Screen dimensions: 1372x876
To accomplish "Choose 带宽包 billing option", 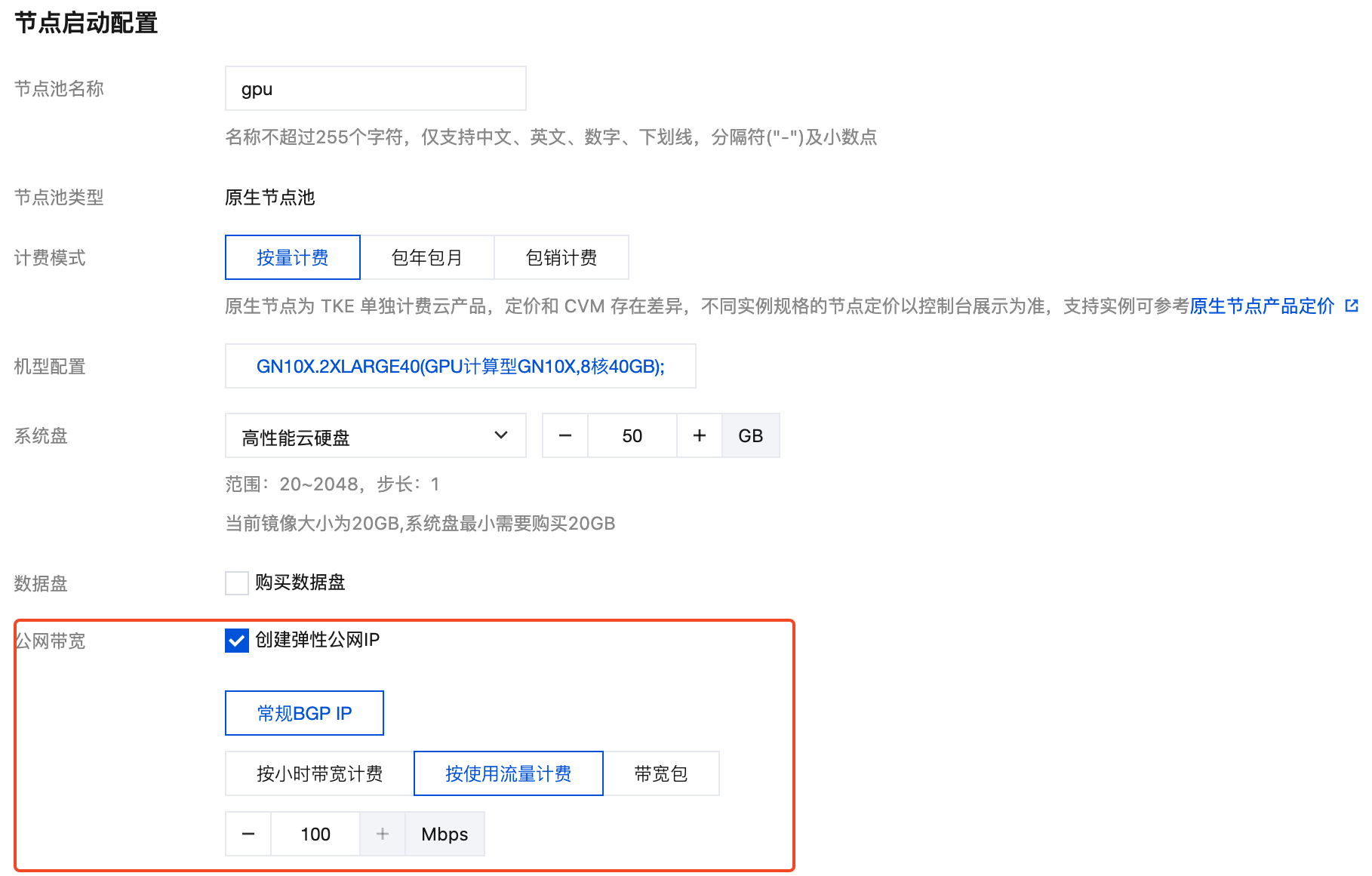I will point(661,773).
